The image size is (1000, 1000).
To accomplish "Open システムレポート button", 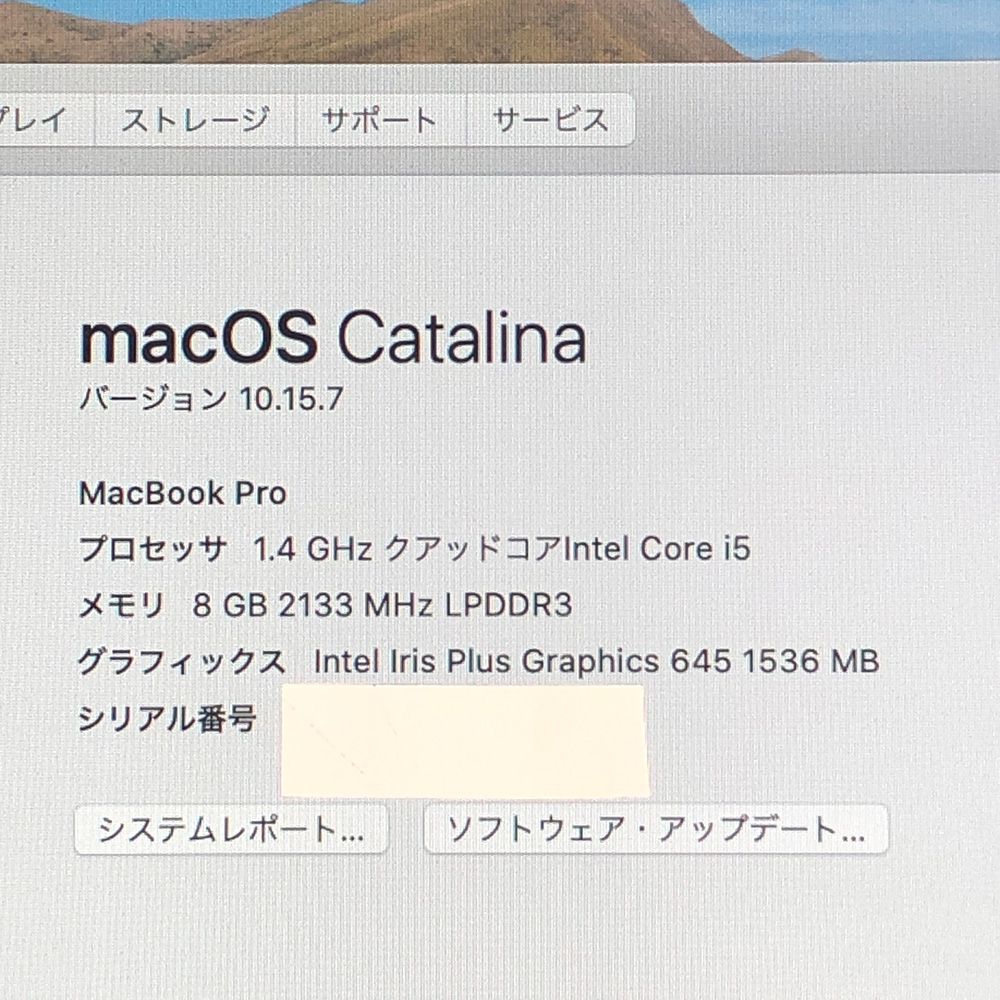I will 232,830.
